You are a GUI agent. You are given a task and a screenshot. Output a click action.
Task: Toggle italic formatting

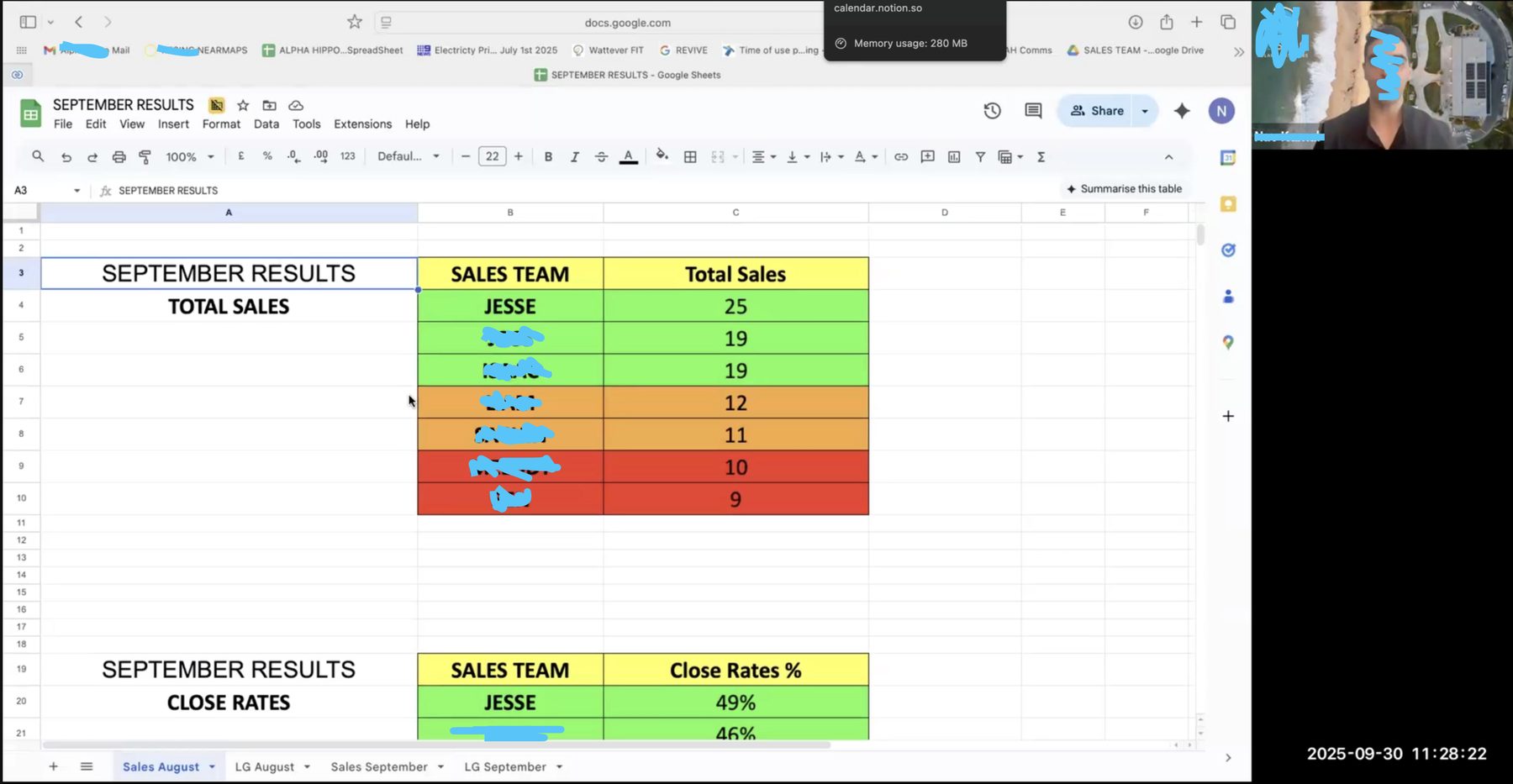tap(575, 157)
